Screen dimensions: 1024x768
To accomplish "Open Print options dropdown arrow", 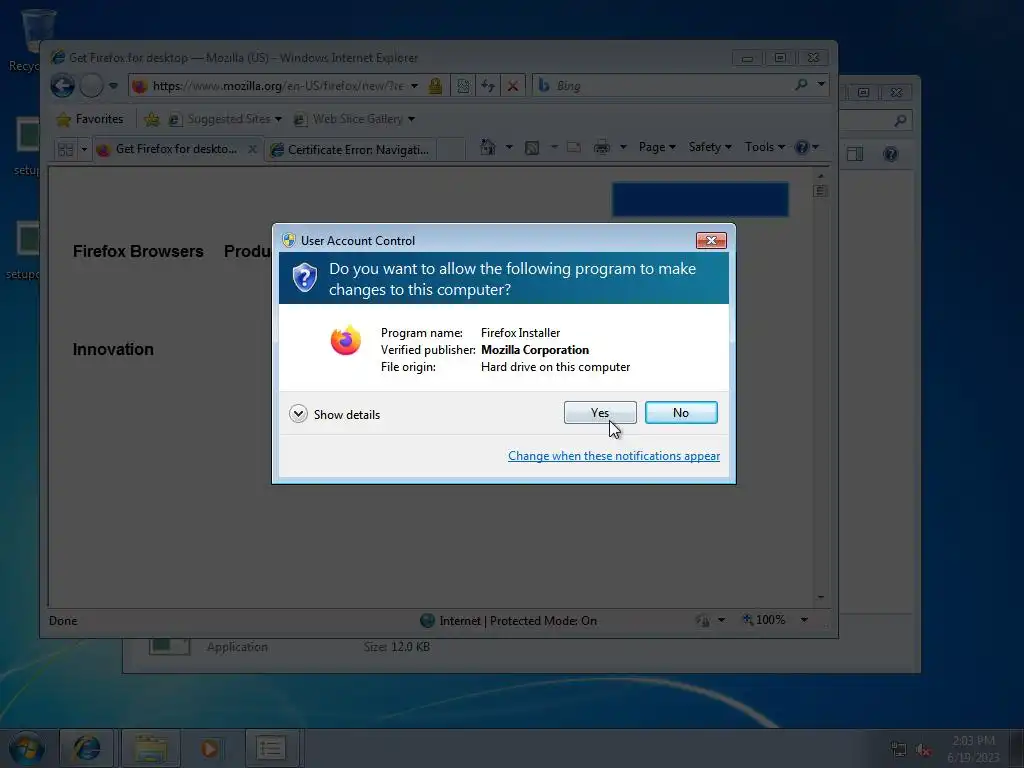I will [x=623, y=147].
